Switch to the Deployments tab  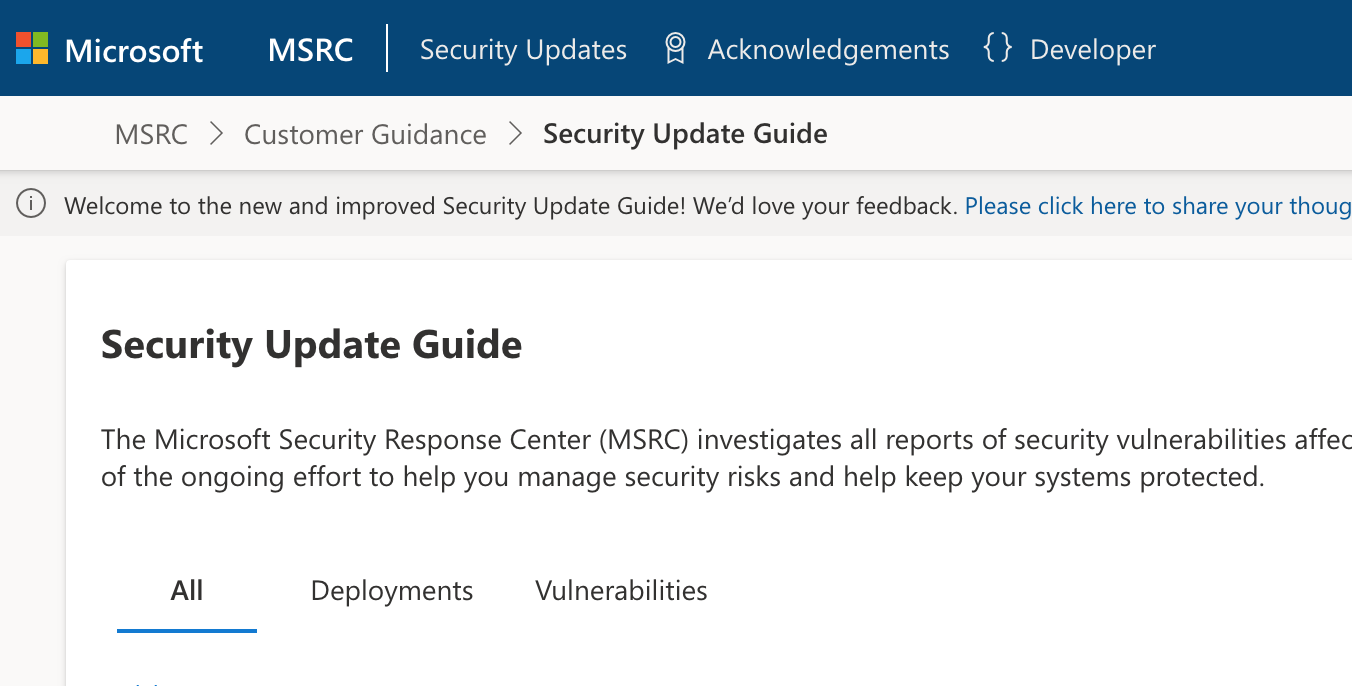392,591
